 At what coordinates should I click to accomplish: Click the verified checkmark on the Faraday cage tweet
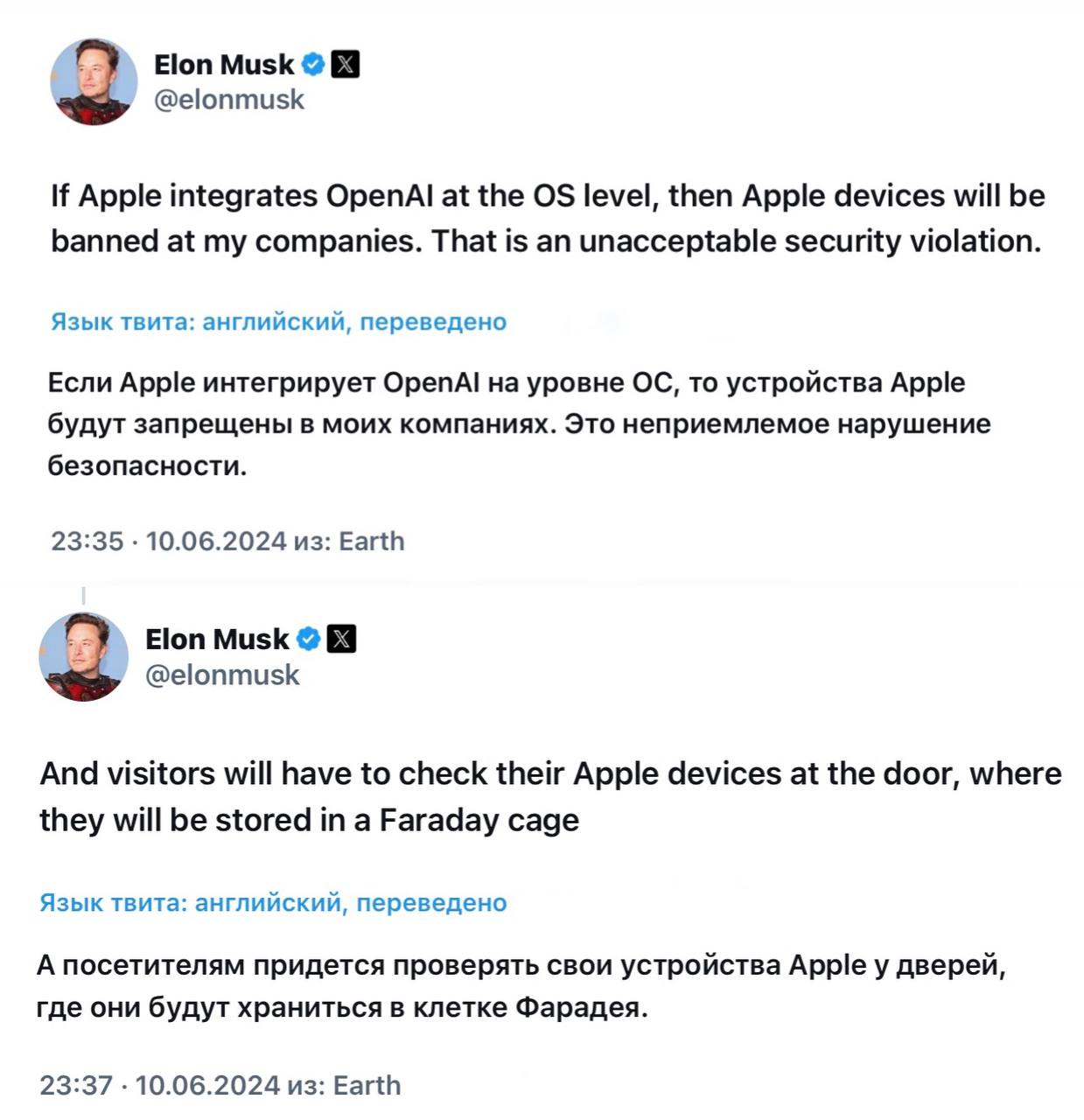[x=308, y=640]
